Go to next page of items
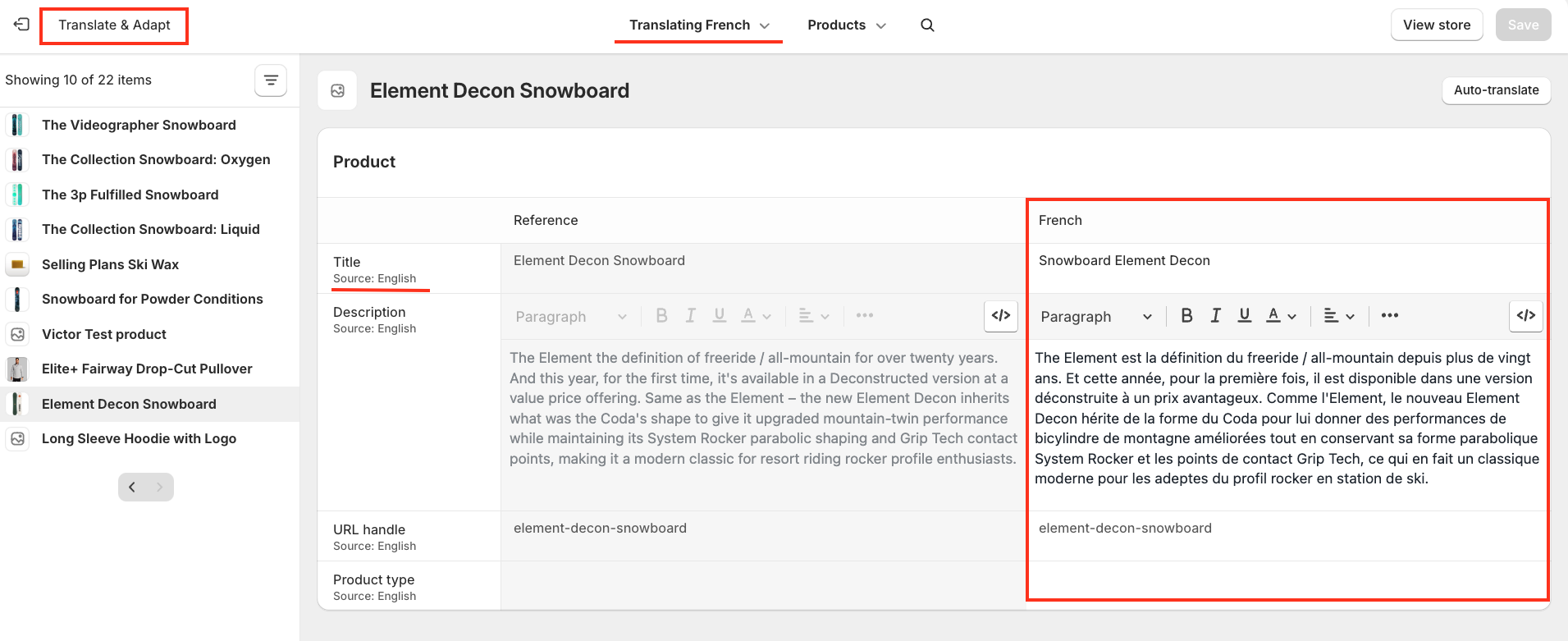Image resolution: width=1568 pixels, height=641 pixels. click(160, 488)
